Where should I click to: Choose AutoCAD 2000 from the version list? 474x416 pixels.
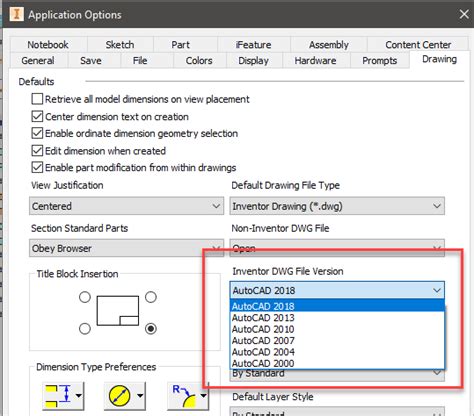(337, 363)
